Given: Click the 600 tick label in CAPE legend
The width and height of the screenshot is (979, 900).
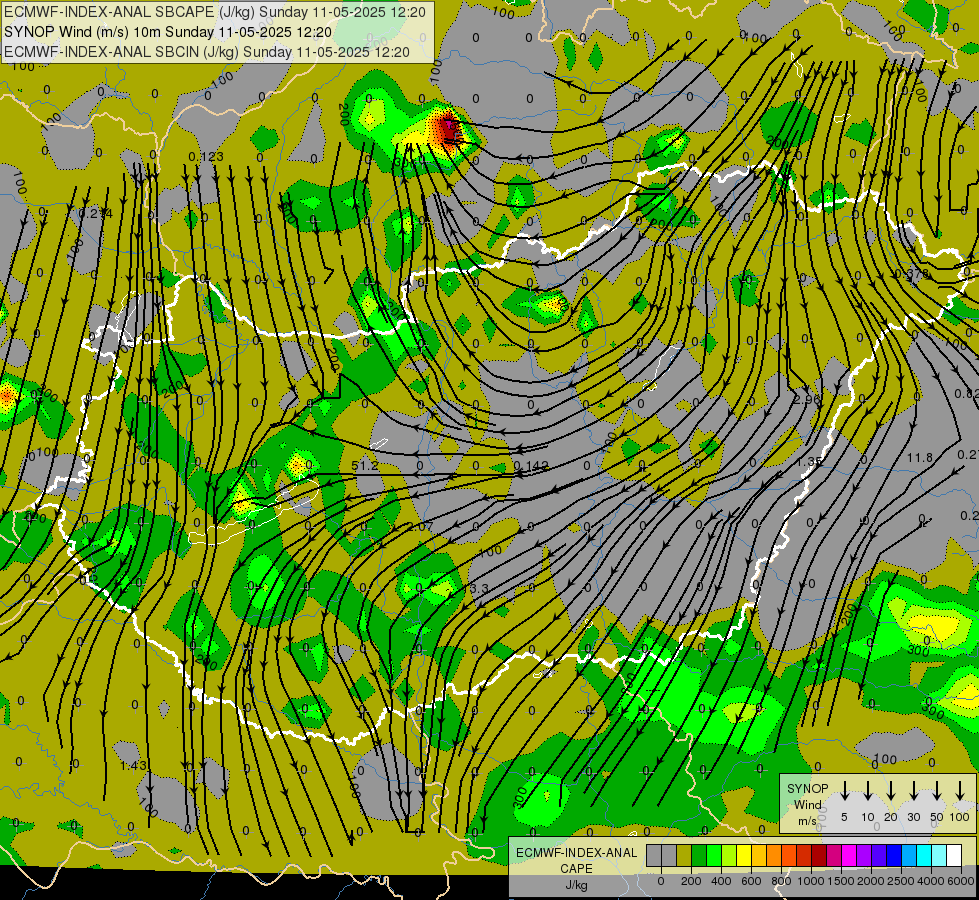Looking at the screenshot, I should (x=751, y=881).
